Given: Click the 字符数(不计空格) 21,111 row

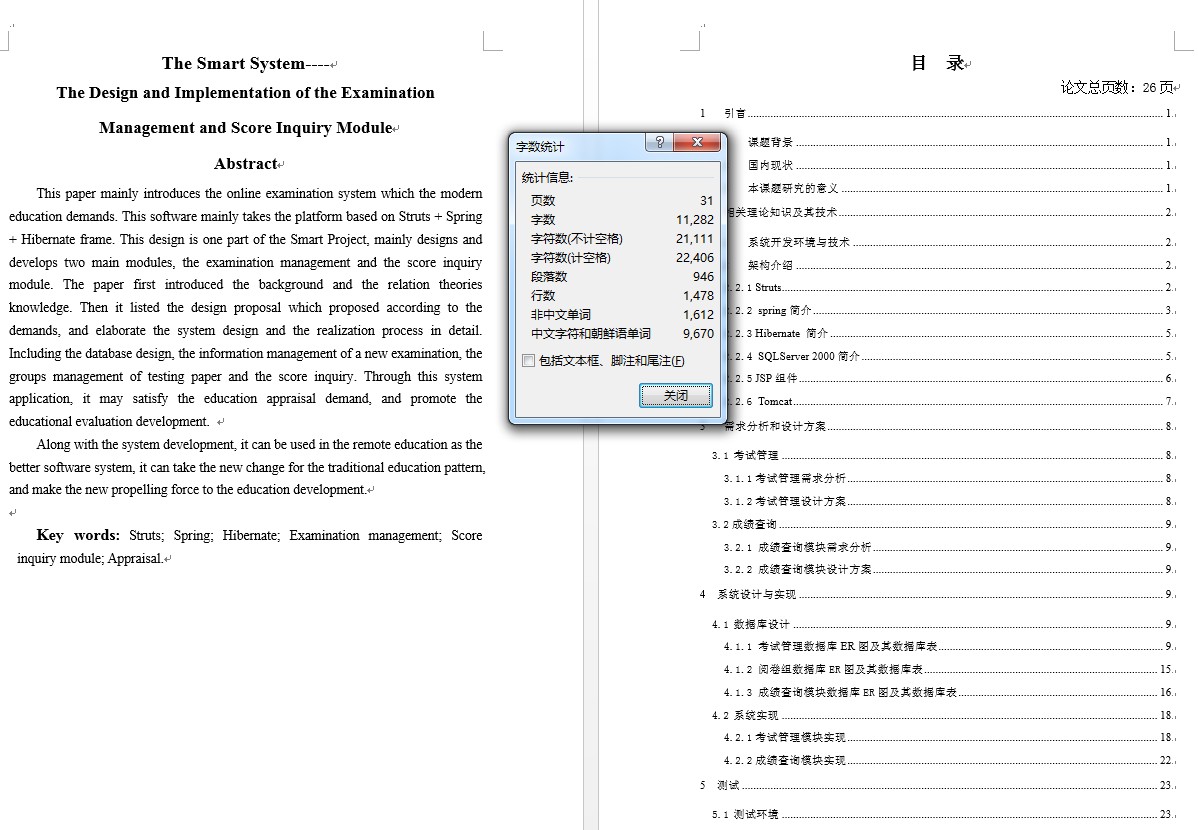Looking at the screenshot, I should (621, 238).
